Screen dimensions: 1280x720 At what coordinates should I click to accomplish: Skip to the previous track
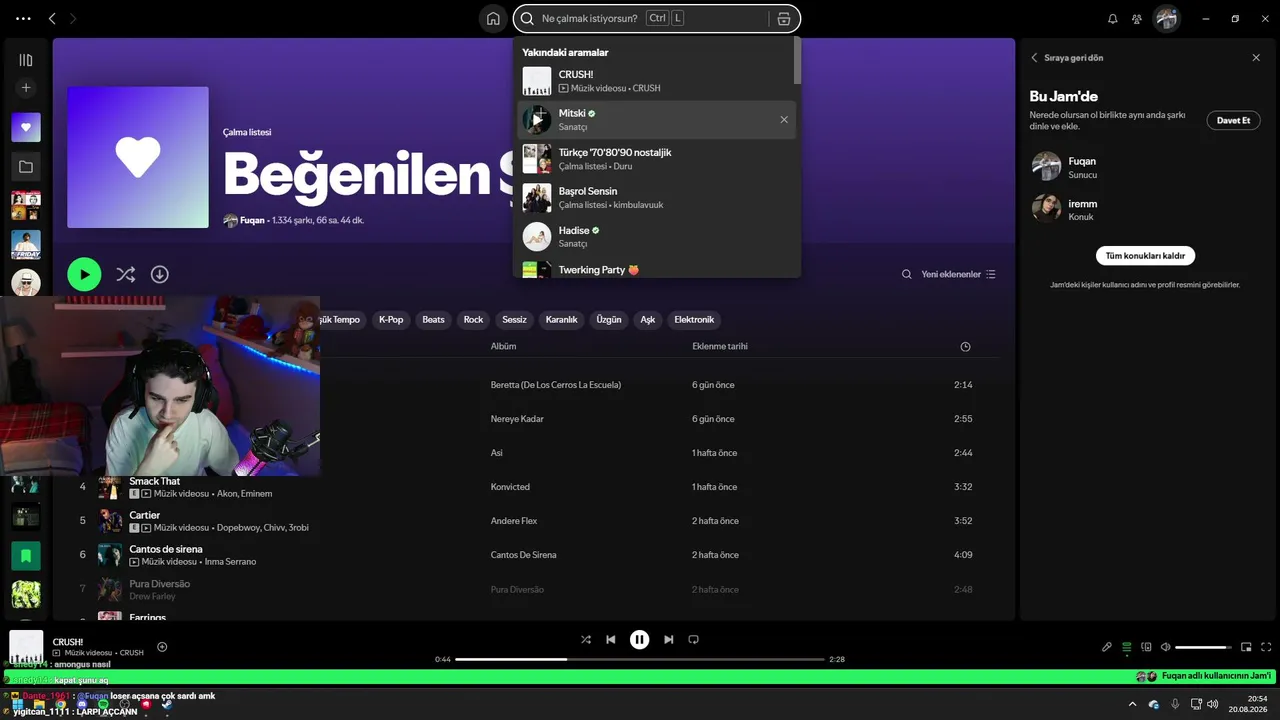click(x=611, y=640)
